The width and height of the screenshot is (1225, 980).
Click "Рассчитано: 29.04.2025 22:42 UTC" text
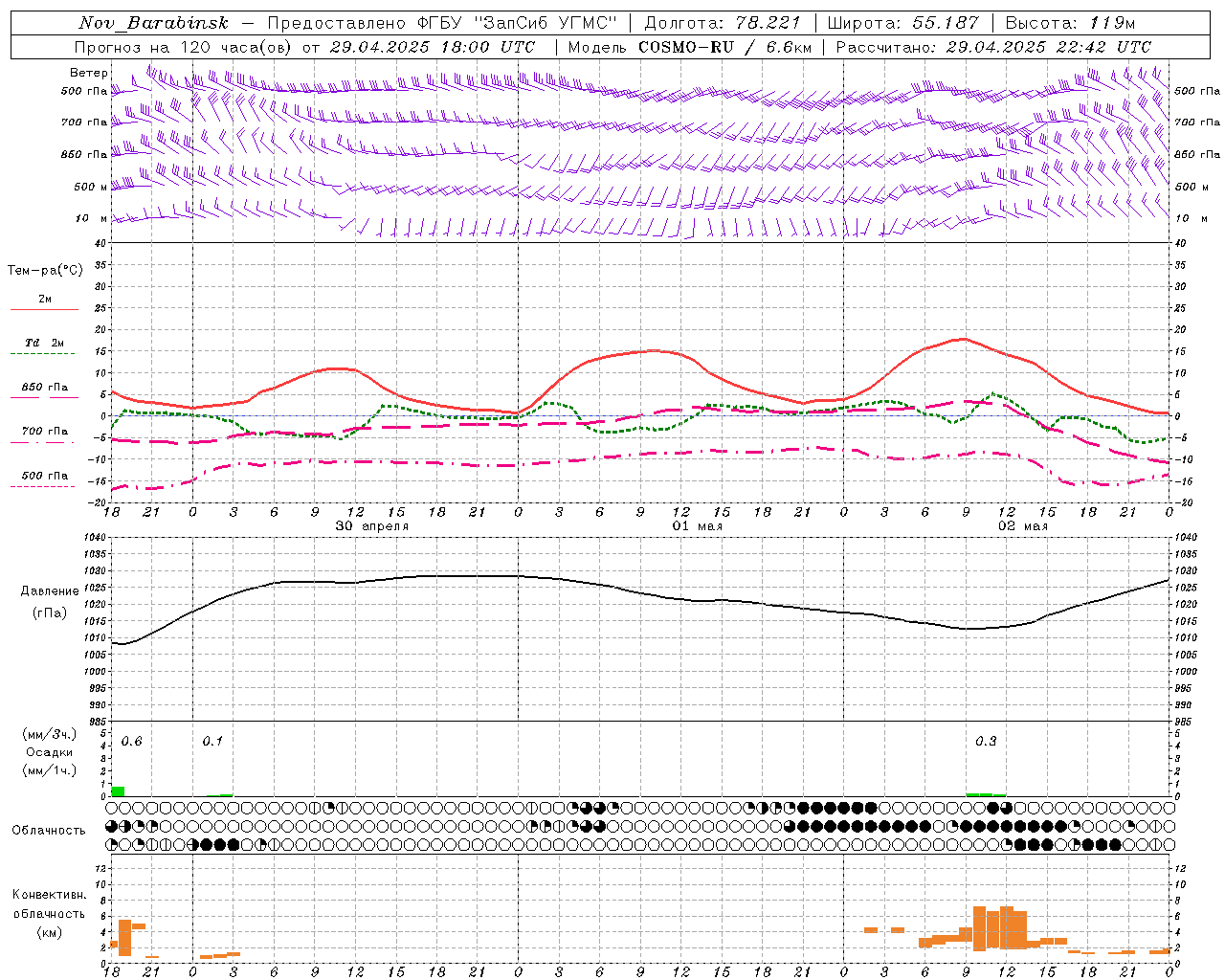tap(993, 47)
